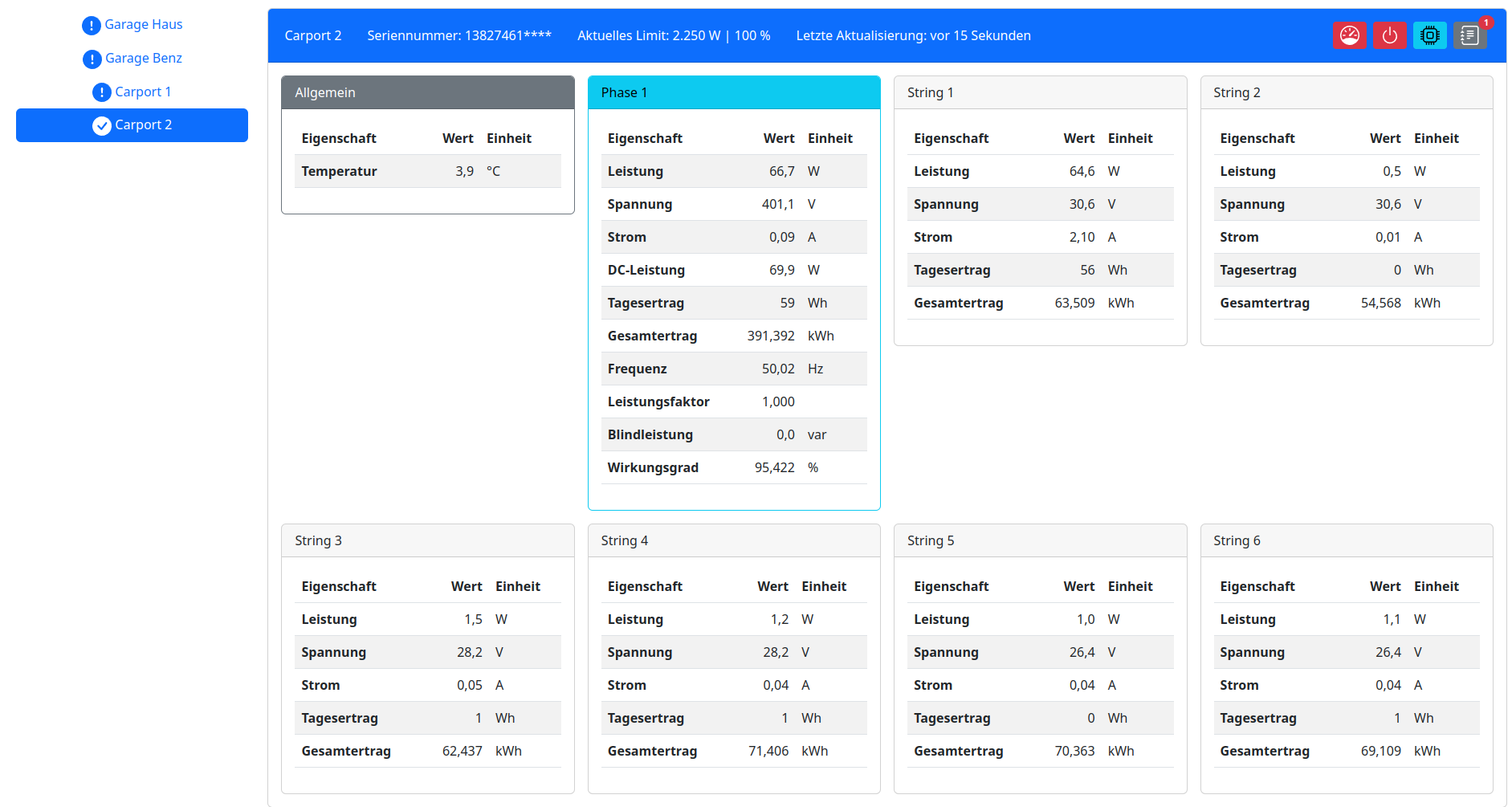Select the String 3 panel header
Viewport: 1512px width, 807px height.
(x=427, y=541)
